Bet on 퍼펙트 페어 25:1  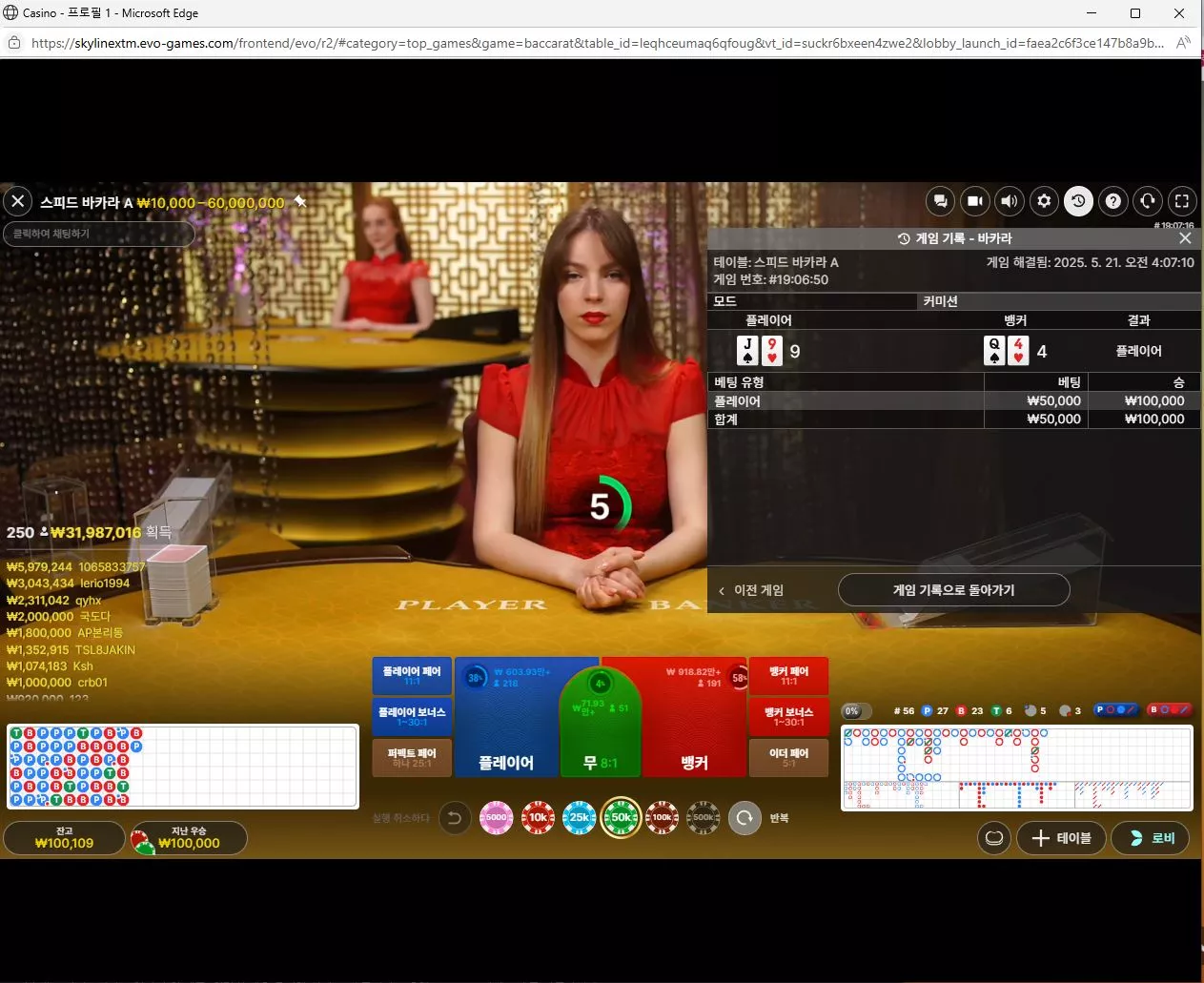pos(412,758)
